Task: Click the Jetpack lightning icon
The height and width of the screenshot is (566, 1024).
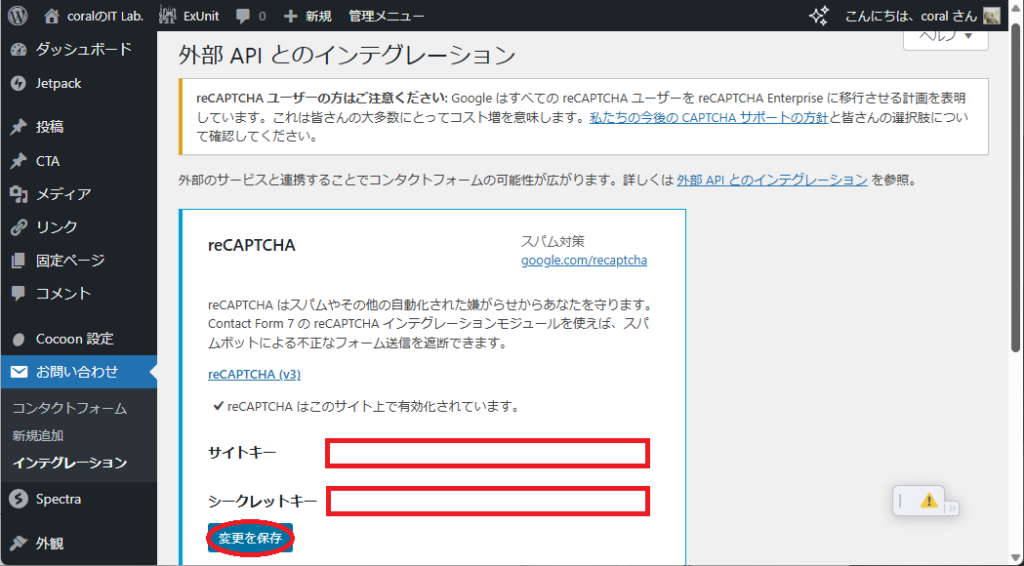Action: pos(18,84)
